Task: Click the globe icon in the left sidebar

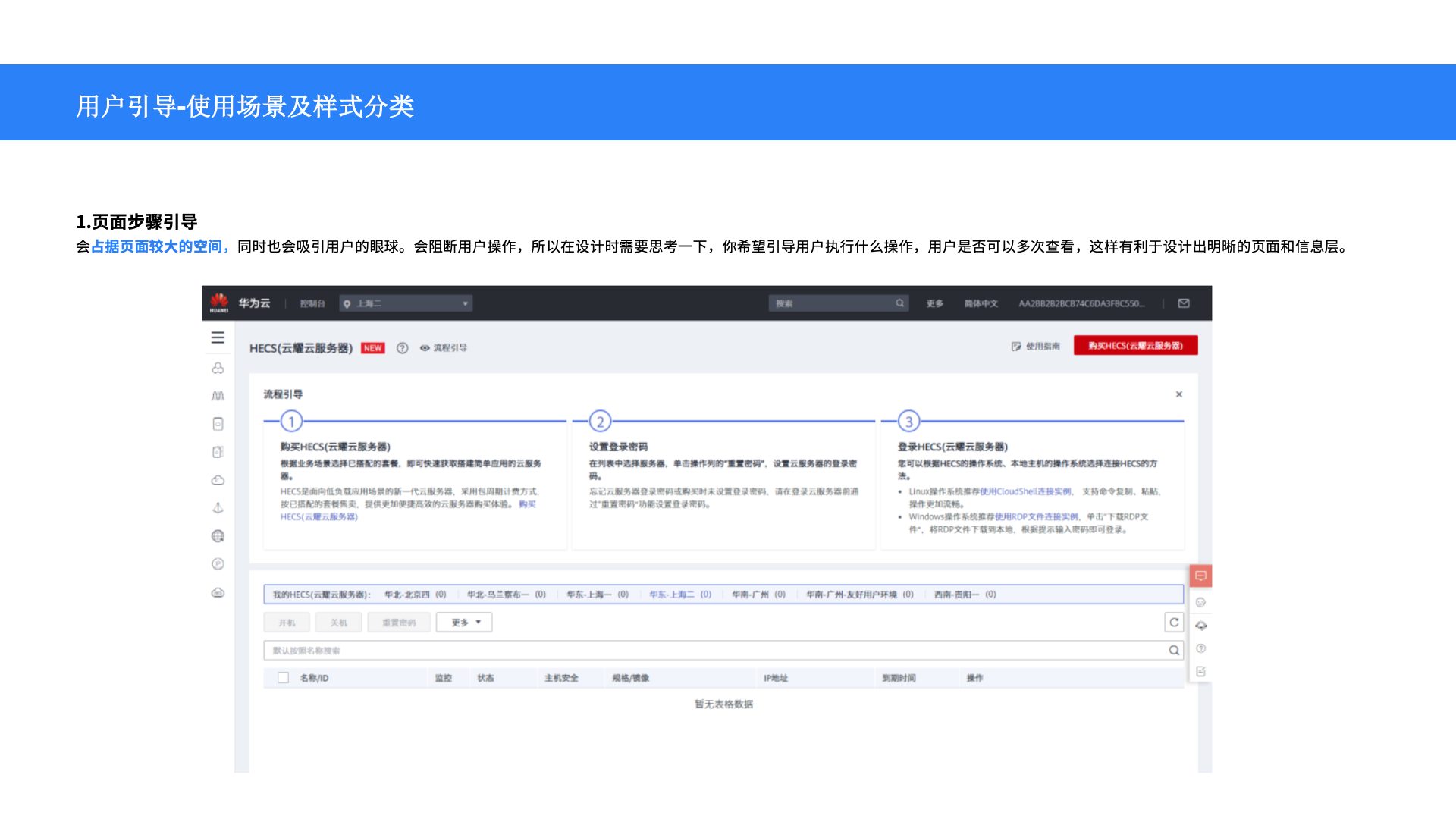Action: click(218, 536)
